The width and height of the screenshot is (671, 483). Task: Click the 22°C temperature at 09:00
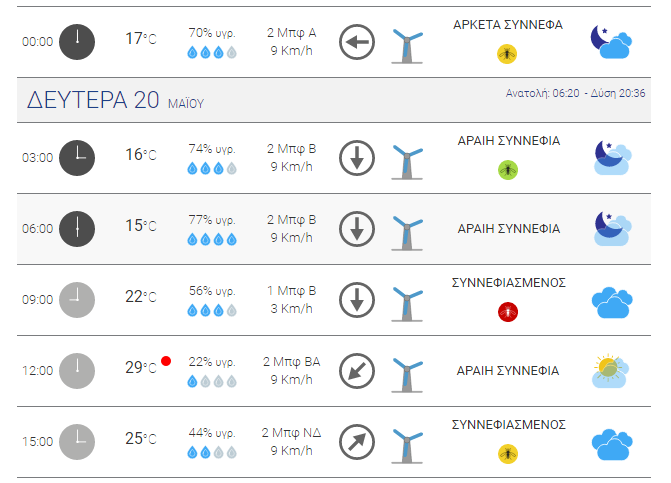tap(141, 296)
